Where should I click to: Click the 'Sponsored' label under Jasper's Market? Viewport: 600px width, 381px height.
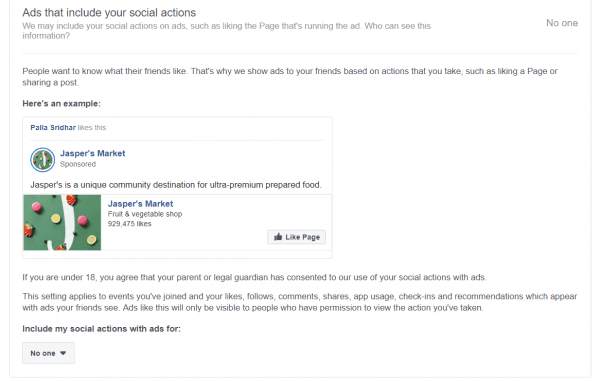tap(78, 164)
